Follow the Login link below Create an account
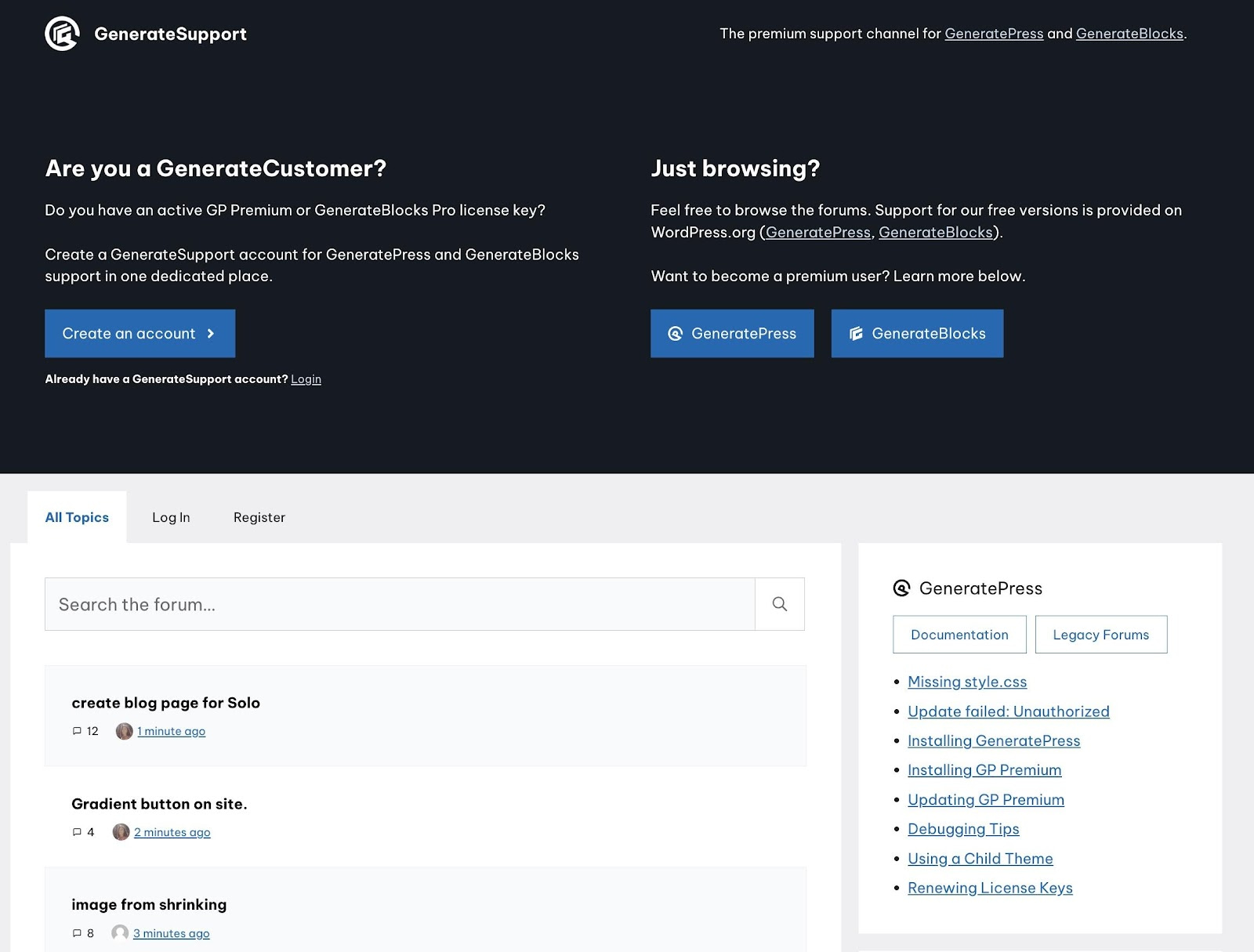Viewport: 1254px width, 952px height. [306, 379]
